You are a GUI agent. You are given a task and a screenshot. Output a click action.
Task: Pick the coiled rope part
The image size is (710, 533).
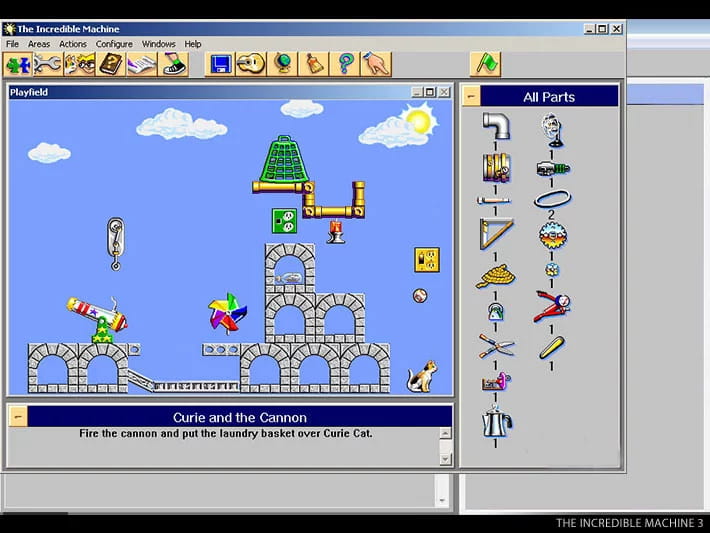point(496,275)
